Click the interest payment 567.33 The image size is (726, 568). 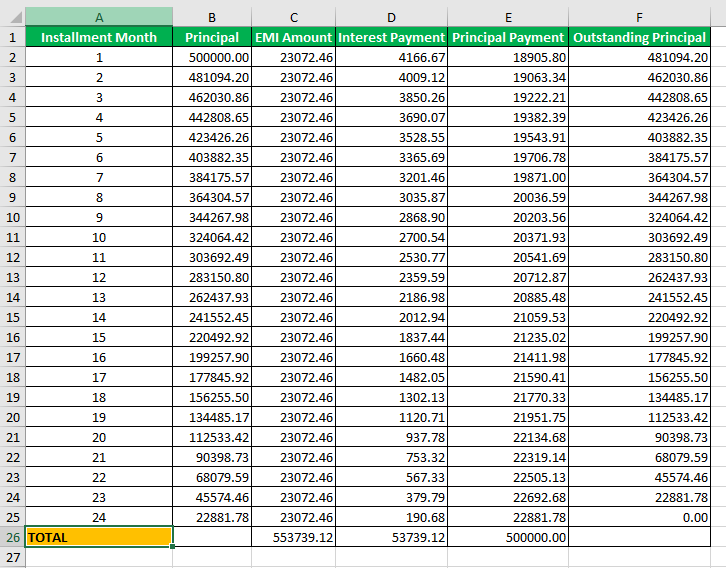click(x=392, y=477)
